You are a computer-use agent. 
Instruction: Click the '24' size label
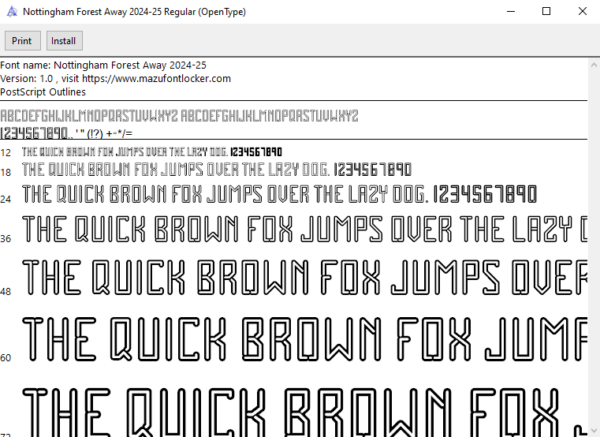coord(5,199)
